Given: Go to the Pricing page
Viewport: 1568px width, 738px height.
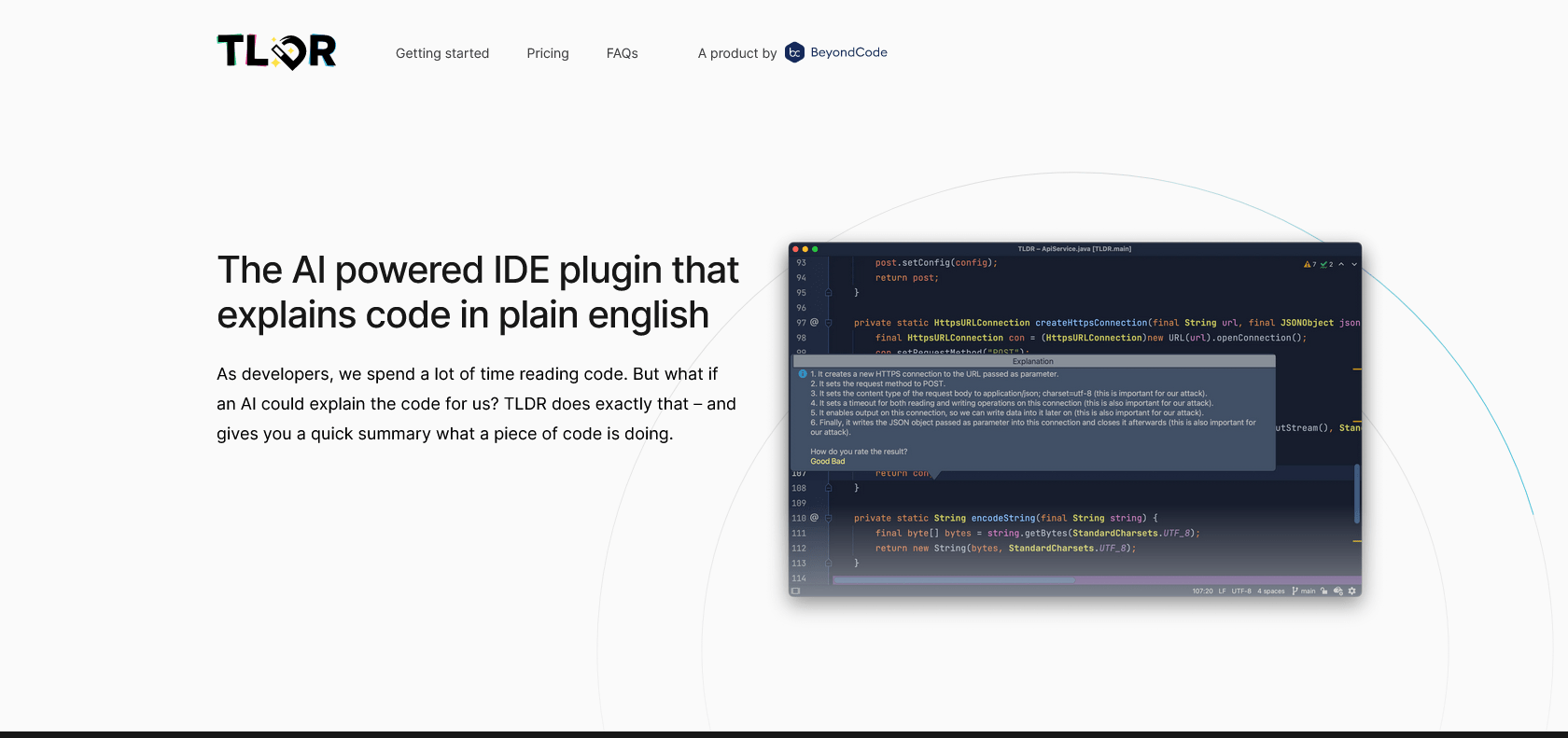Looking at the screenshot, I should (548, 53).
